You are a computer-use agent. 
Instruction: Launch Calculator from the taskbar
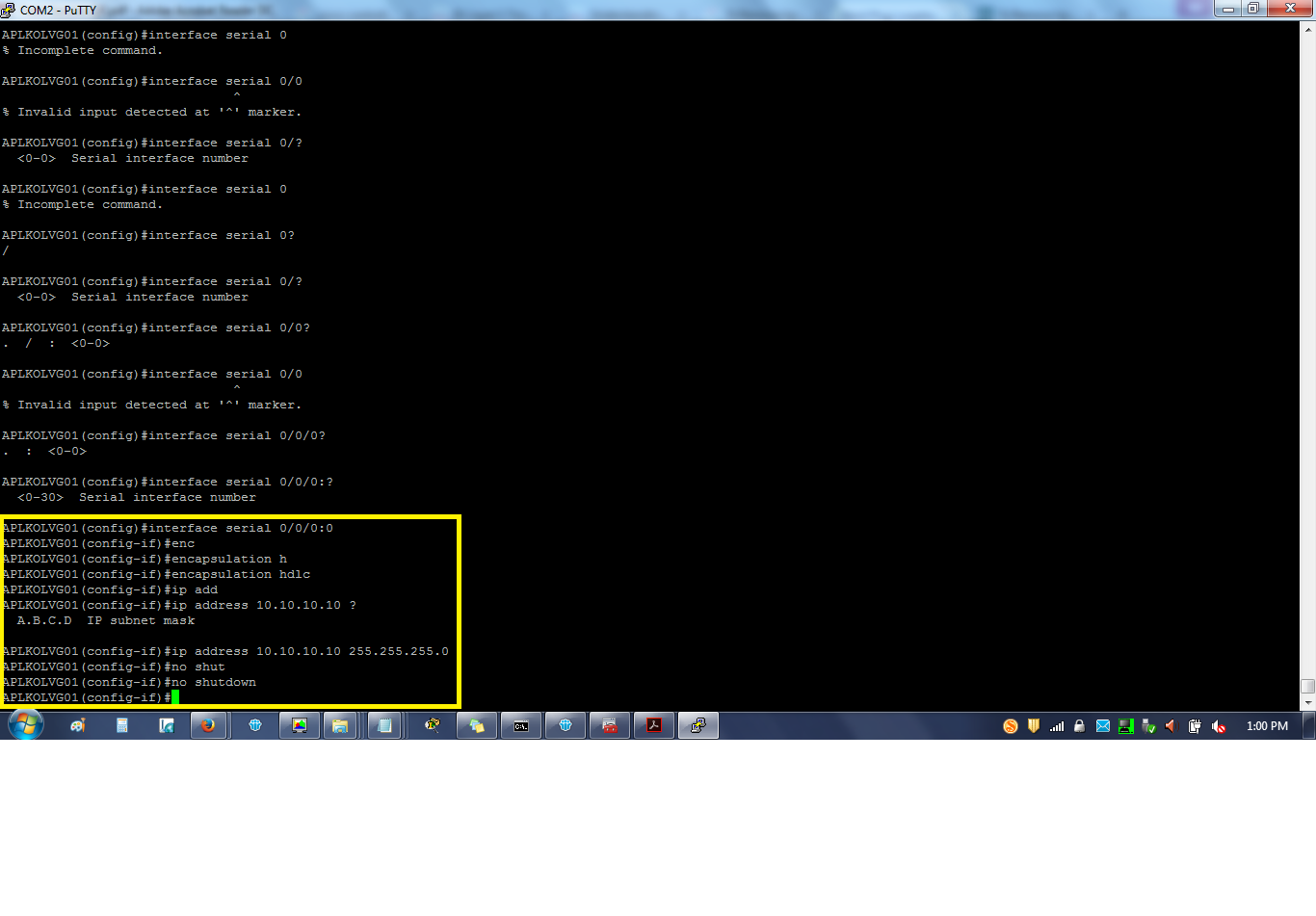(x=121, y=725)
